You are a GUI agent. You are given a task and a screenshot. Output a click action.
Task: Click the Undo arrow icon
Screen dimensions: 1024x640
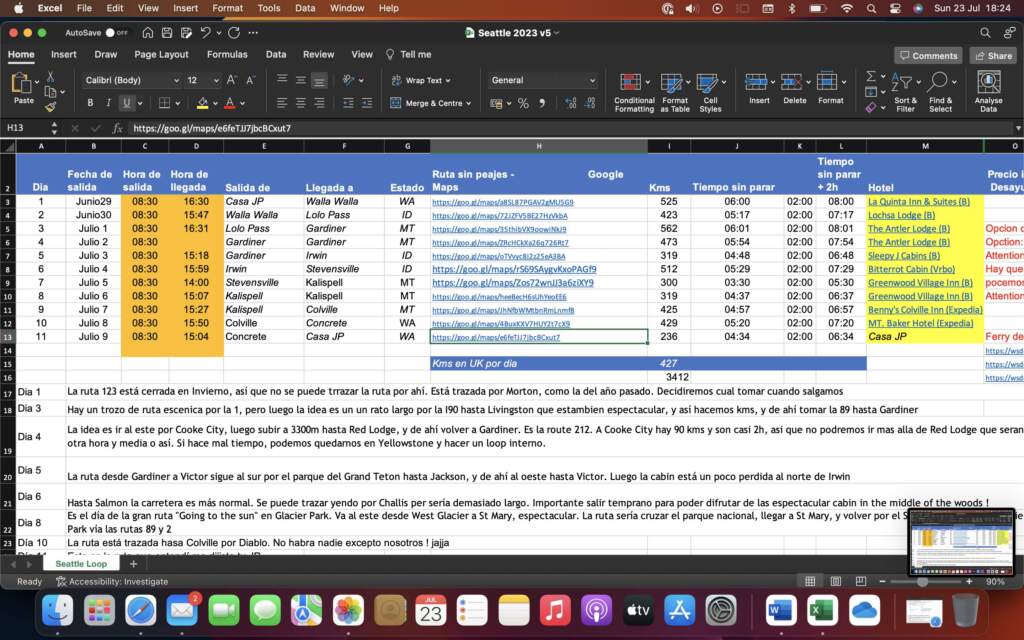tap(205, 33)
